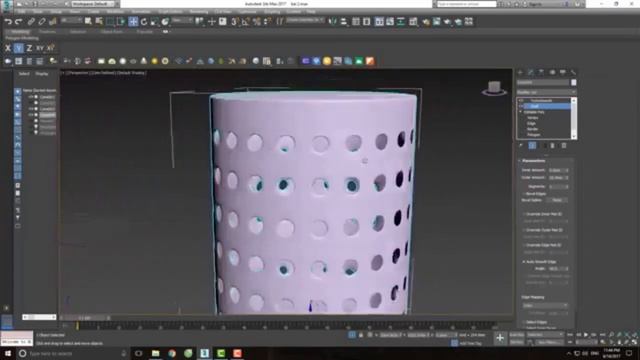Click the Redo arrow in main toolbar

(18, 22)
